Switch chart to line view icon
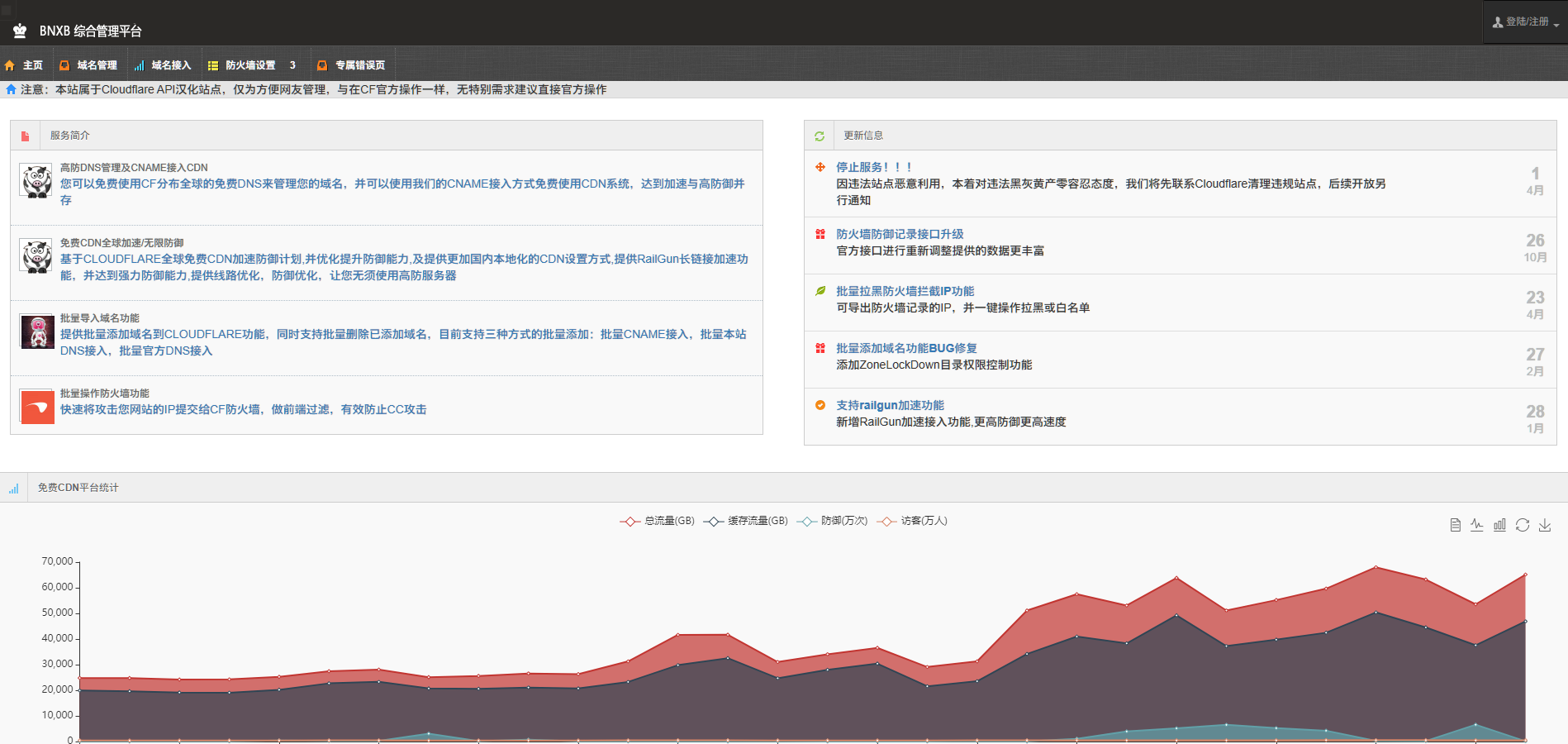Viewport: 1568px width, 744px height. click(x=1477, y=526)
